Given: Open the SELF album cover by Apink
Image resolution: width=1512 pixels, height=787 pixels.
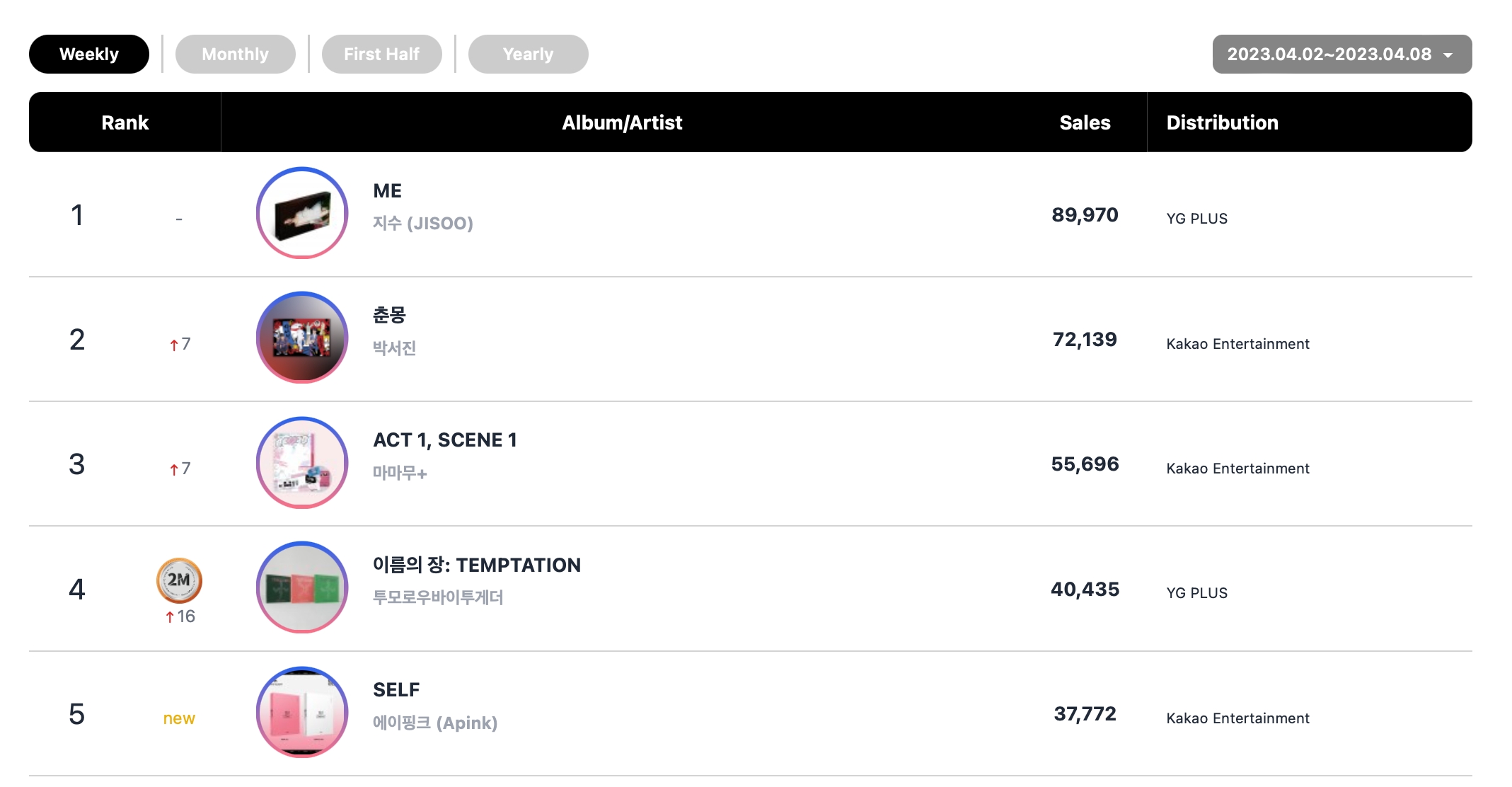Looking at the screenshot, I should click(302, 713).
